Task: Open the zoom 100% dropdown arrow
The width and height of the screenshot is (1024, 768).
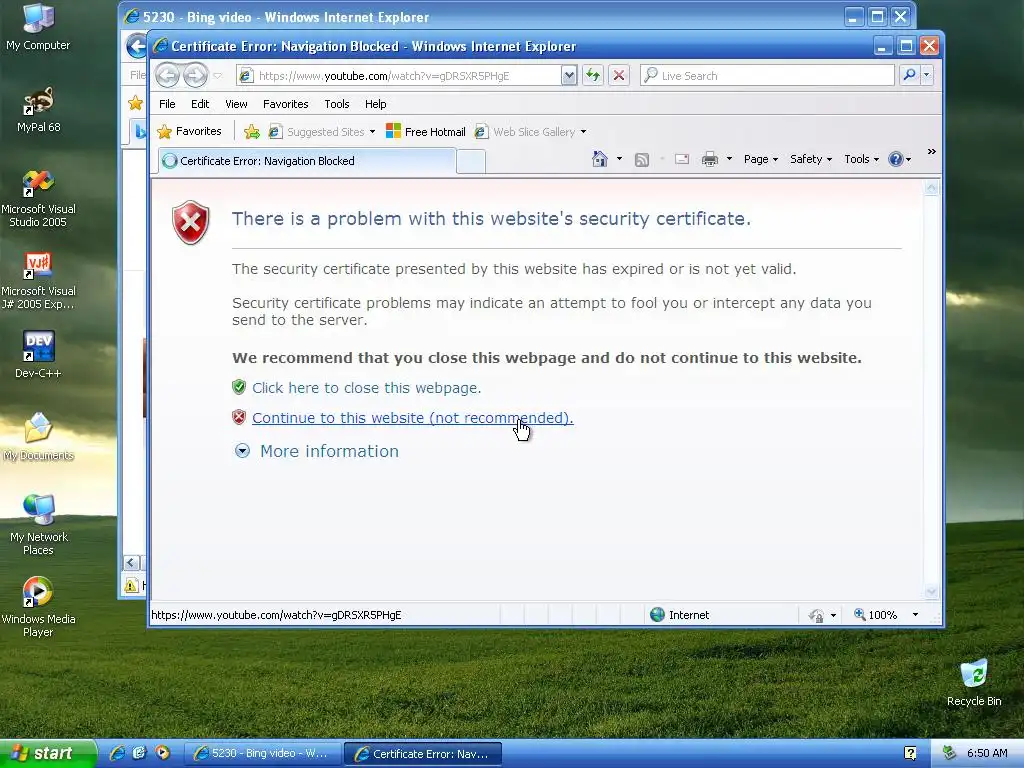Action: [915, 615]
